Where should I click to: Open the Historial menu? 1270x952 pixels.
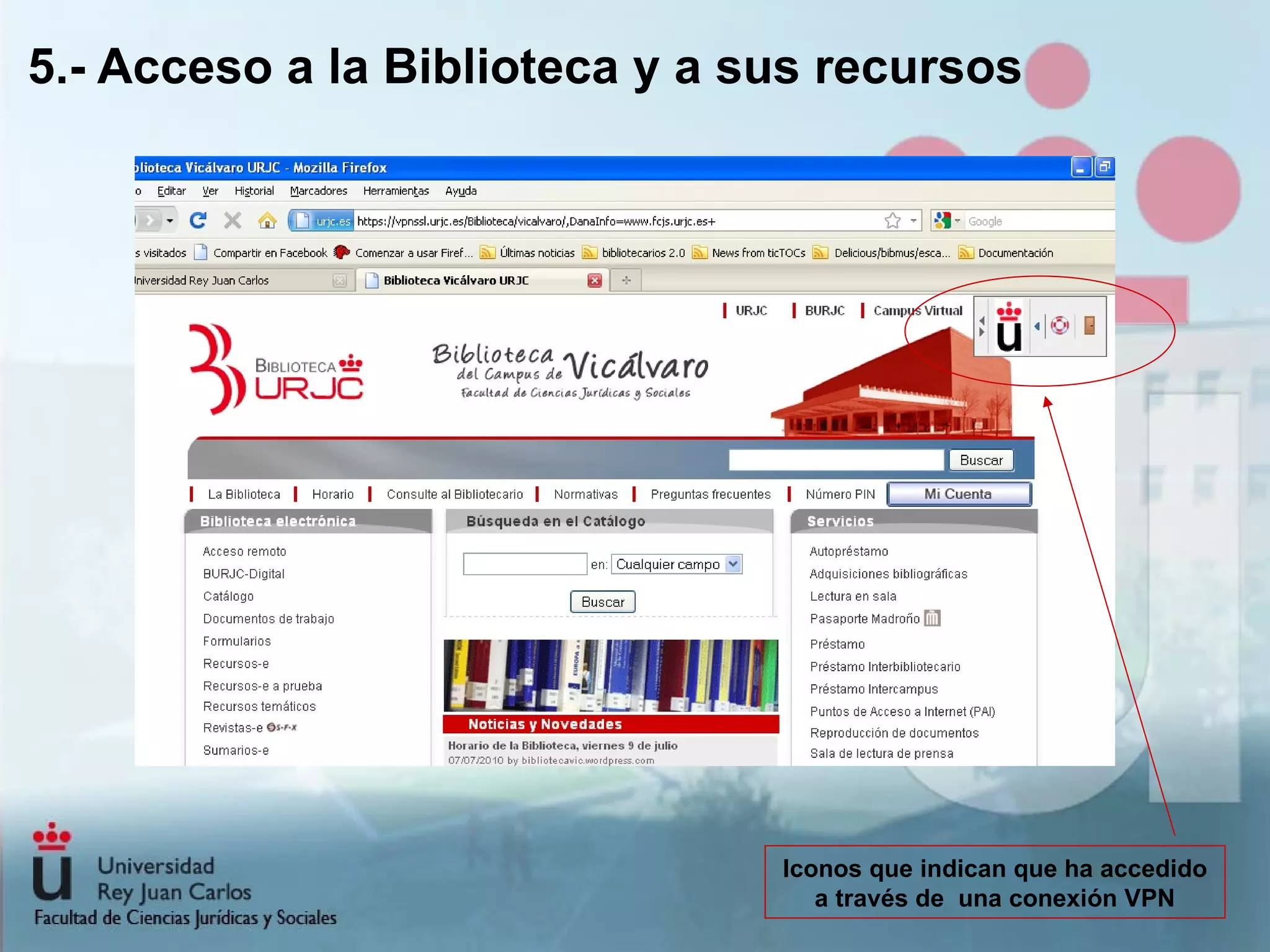point(254,191)
